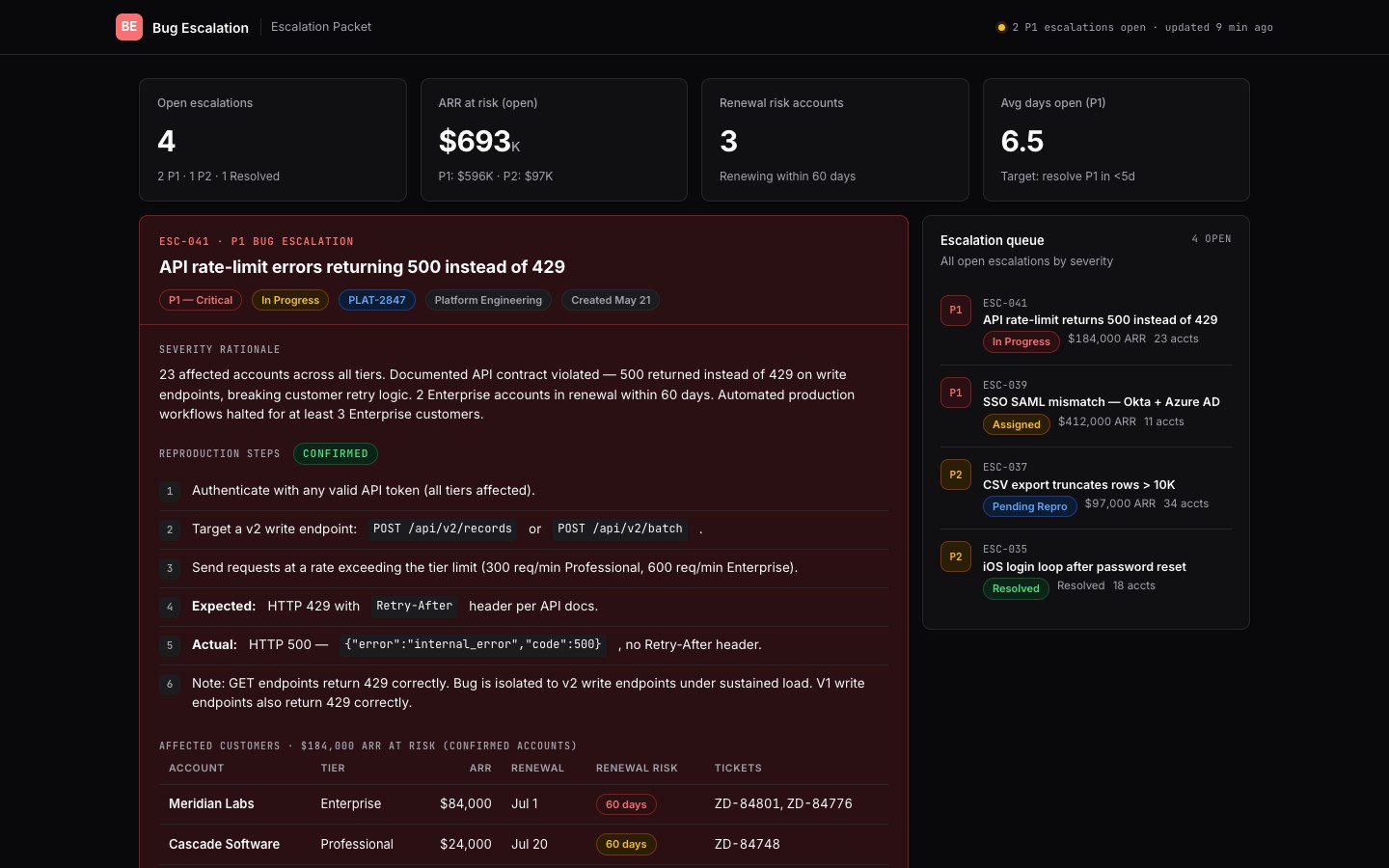Open tickets ZD-84801, ZD-84776

click(783, 803)
